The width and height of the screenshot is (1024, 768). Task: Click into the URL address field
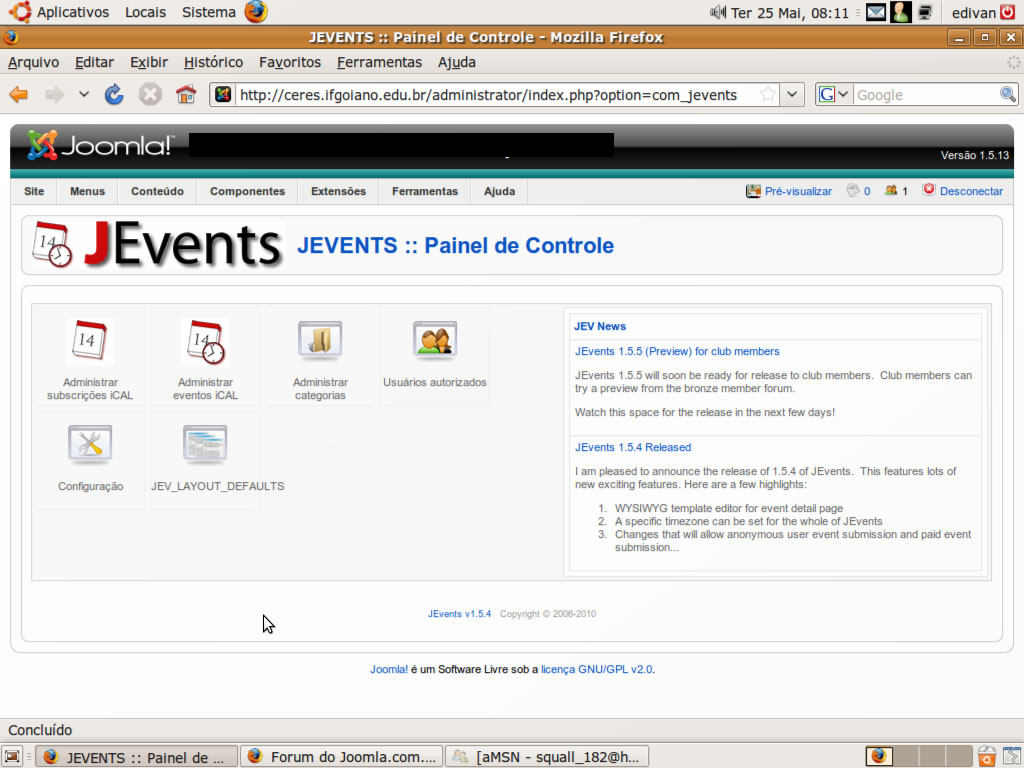tap(496, 95)
